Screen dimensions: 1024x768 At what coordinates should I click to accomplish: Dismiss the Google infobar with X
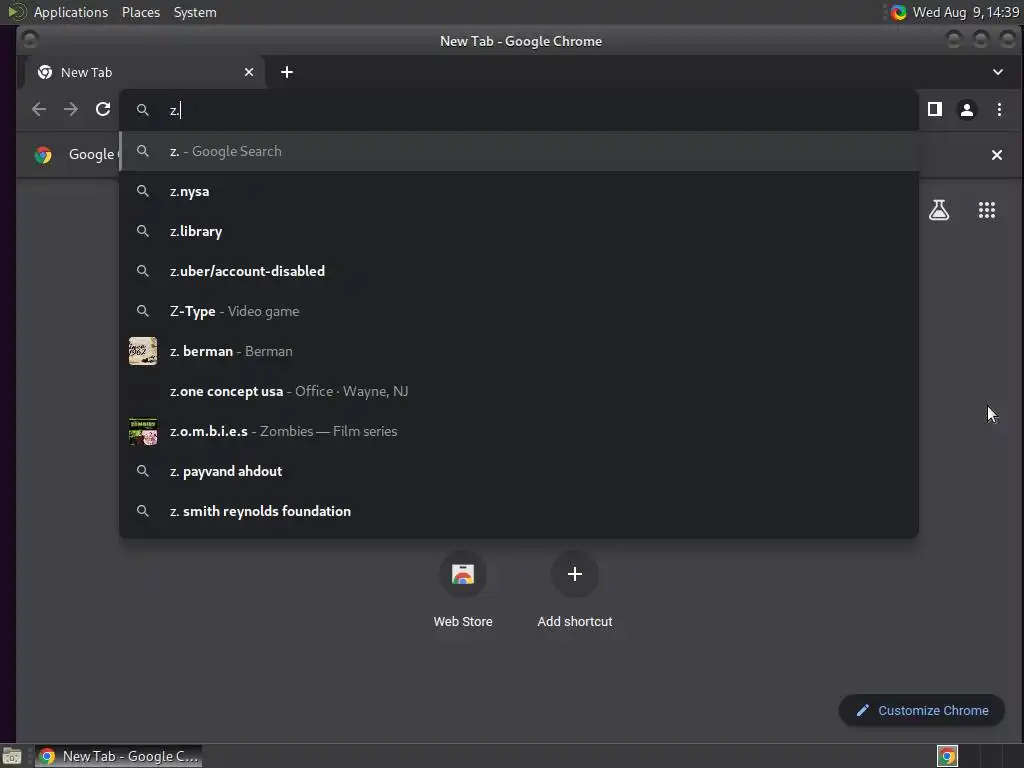tap(997, 155)
